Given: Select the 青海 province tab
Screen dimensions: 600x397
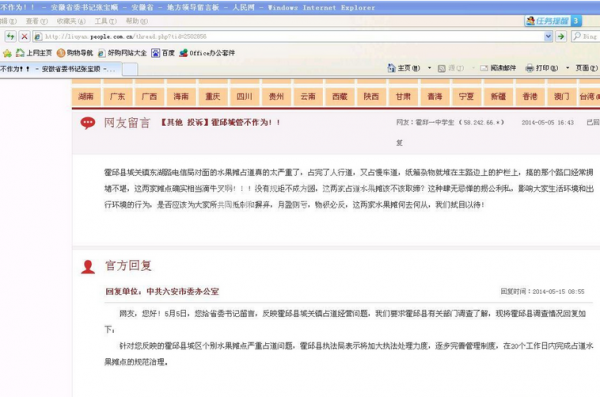Looking at the screenshot, I should tap(435, 96).
